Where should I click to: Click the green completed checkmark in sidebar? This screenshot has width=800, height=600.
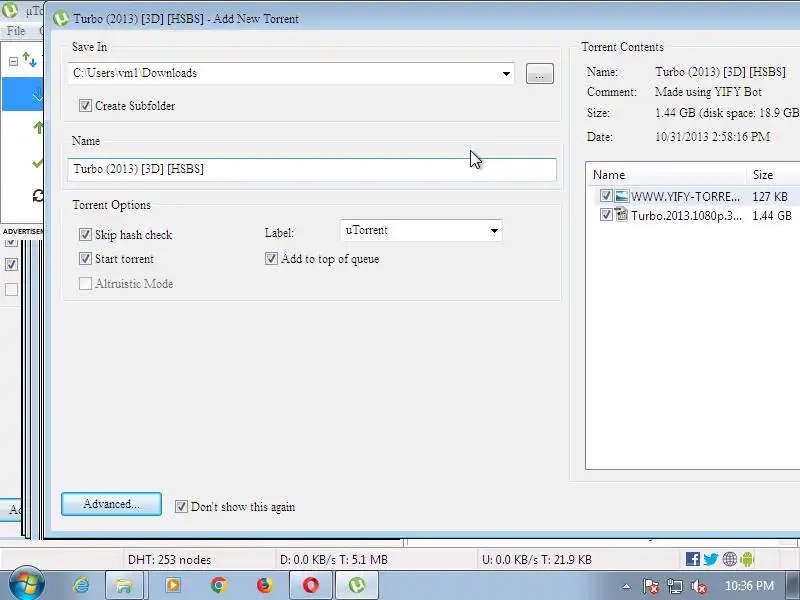(37, 163)
